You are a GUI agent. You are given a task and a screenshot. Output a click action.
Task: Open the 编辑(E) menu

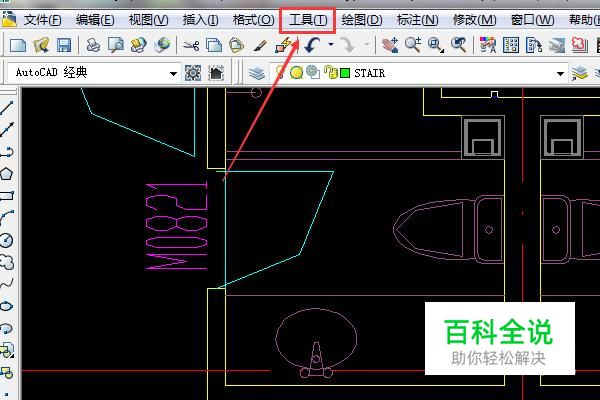[x=95, y=20]
